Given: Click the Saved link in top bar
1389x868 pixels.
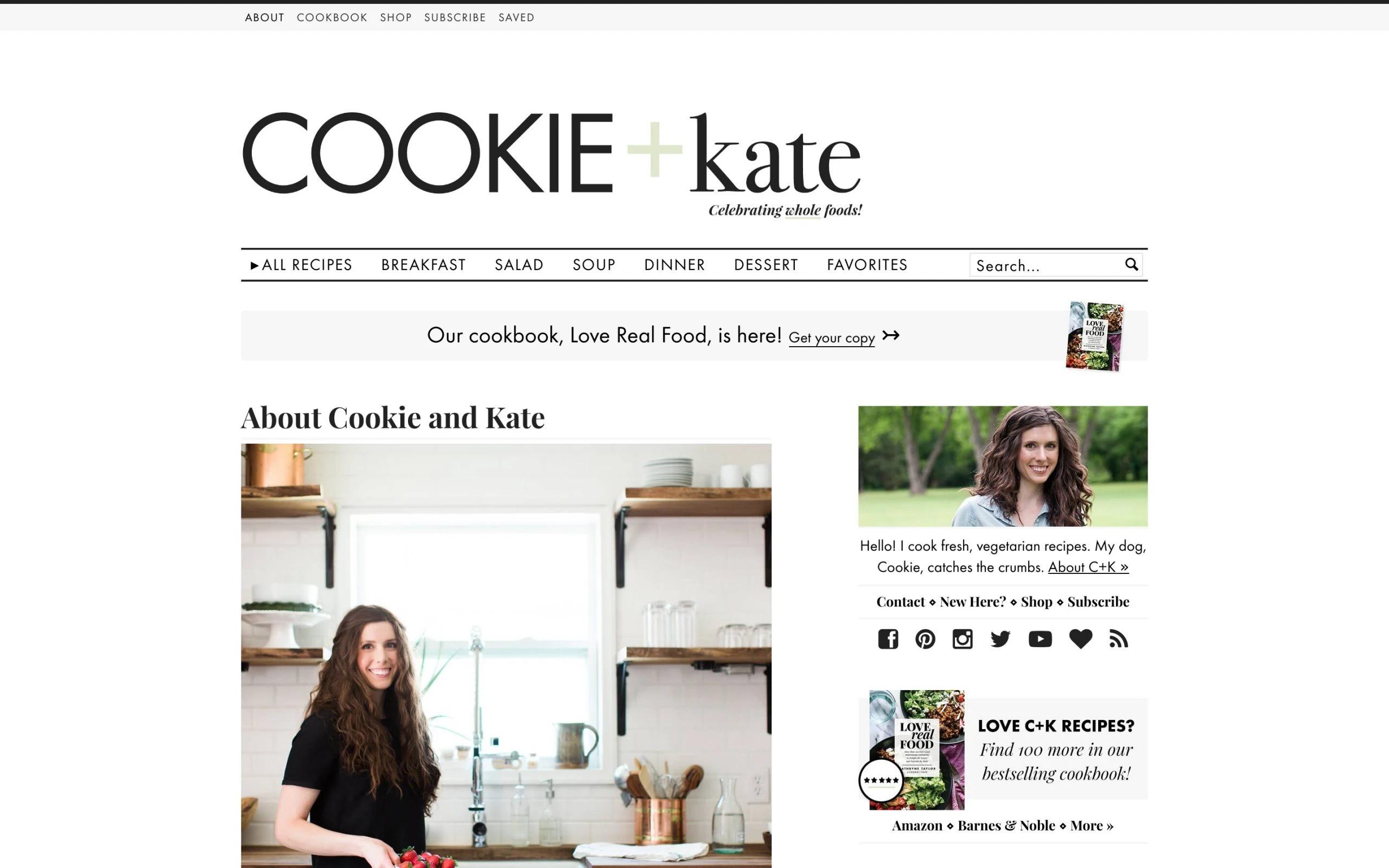Looking at the screenshot, I should (x=517, y=17).
